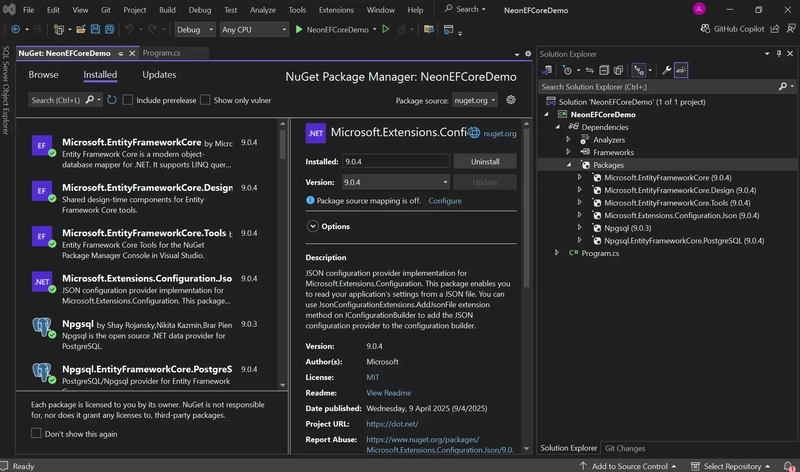Click Collapse All icon in Solution Explorer toolbar
800x472 pixels.
point(604,70)
